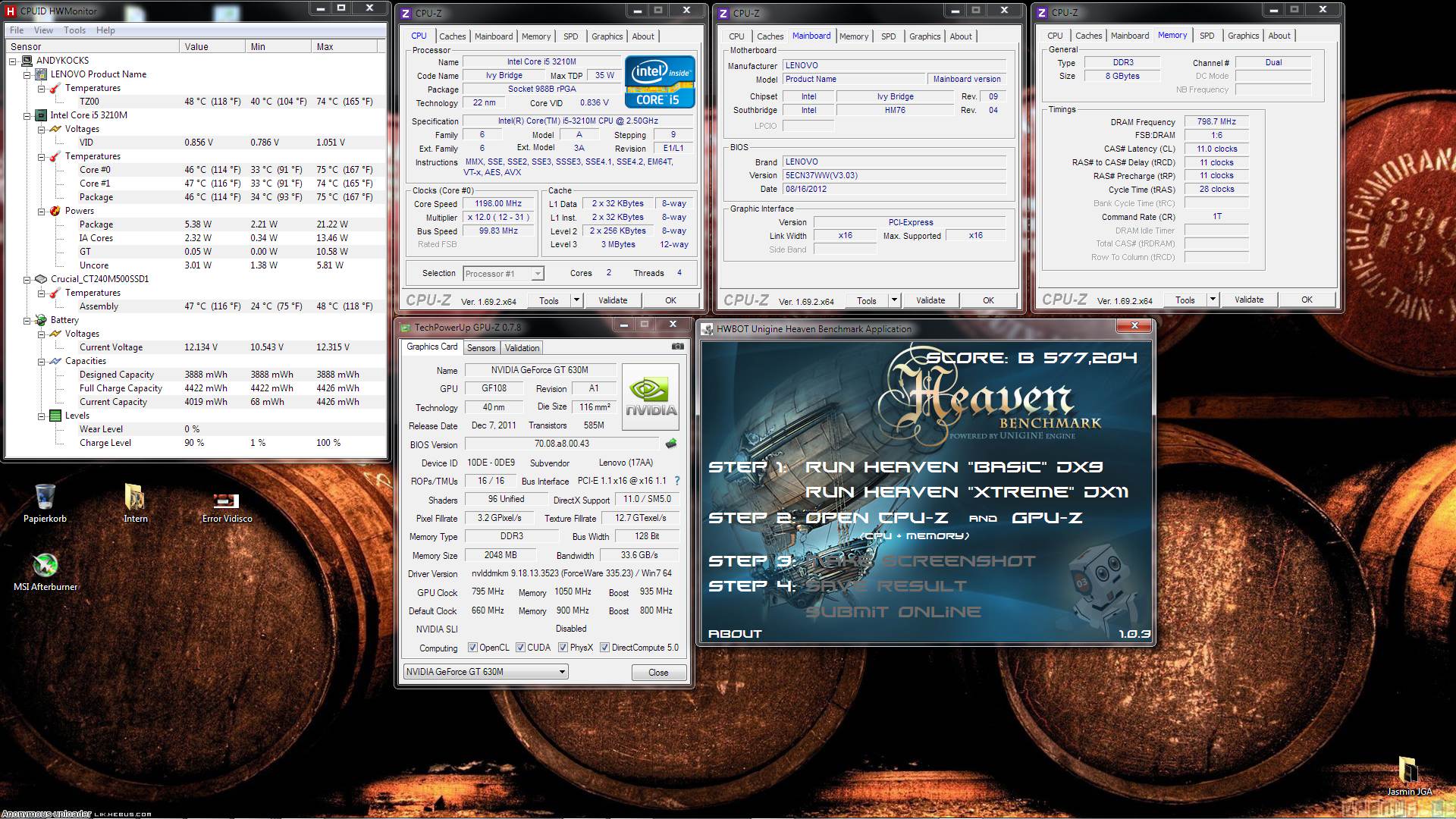Click the Close button in GPU-Z

tap(658, 673)
